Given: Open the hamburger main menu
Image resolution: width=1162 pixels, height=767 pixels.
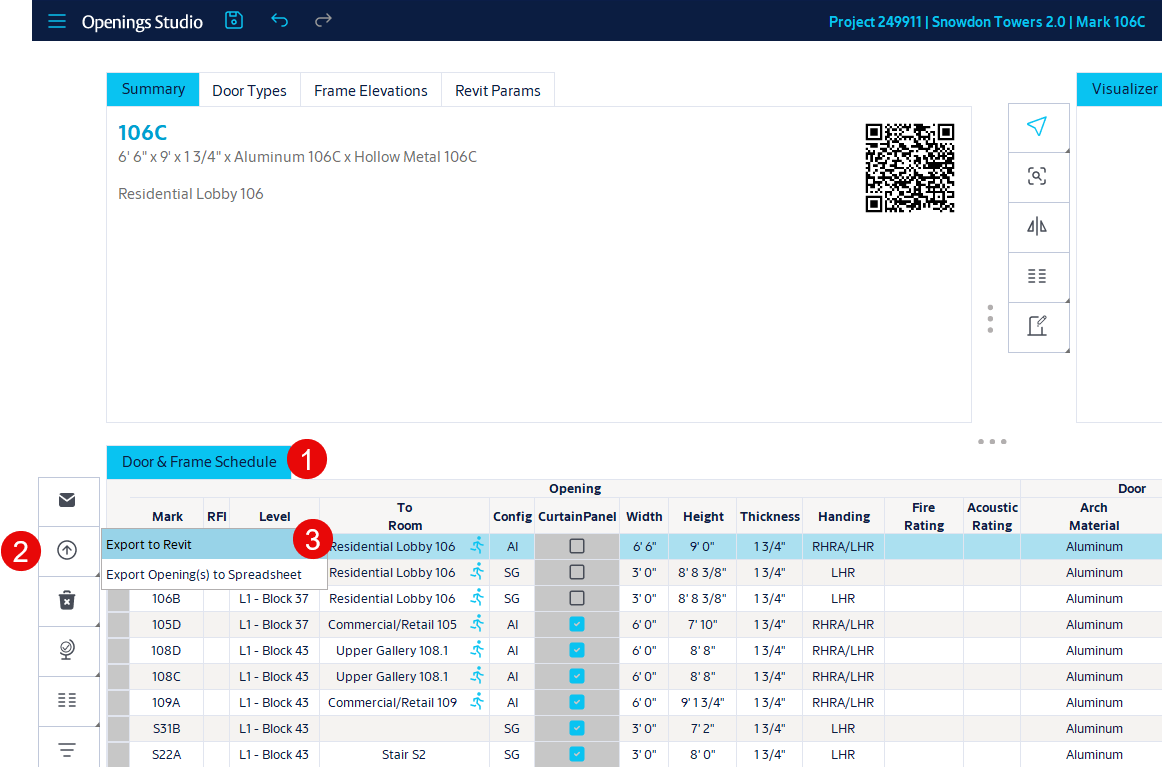Looking at the screenshot, I should click(57, 21).
